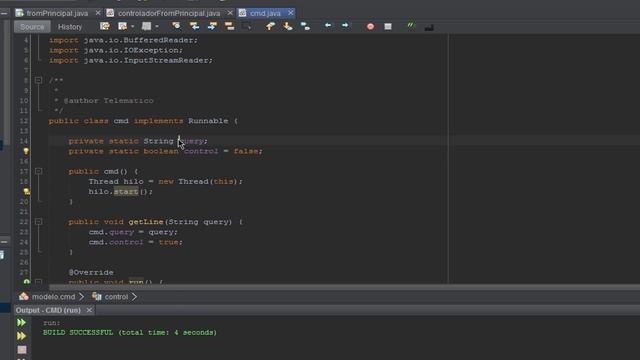Click 'import java.io.InputStreamReader;' line

click(131, 60)
